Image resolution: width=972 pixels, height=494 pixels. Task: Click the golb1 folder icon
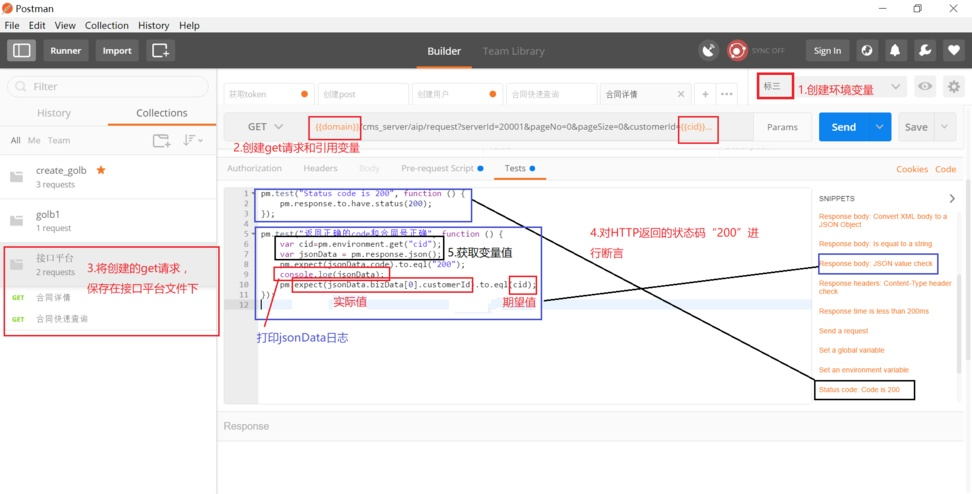[x=17, y=221]
